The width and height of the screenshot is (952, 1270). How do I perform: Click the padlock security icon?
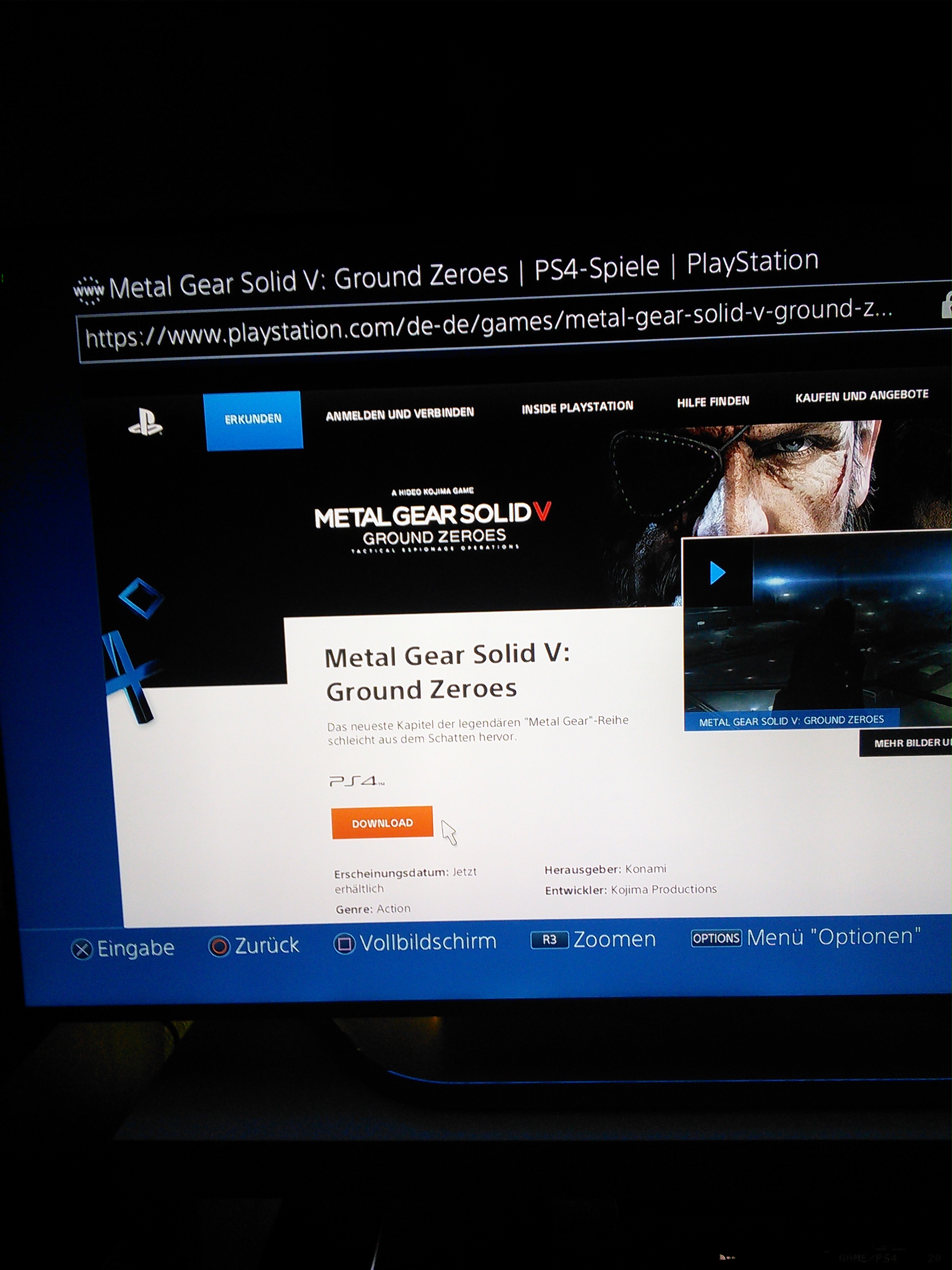point(946,304)
